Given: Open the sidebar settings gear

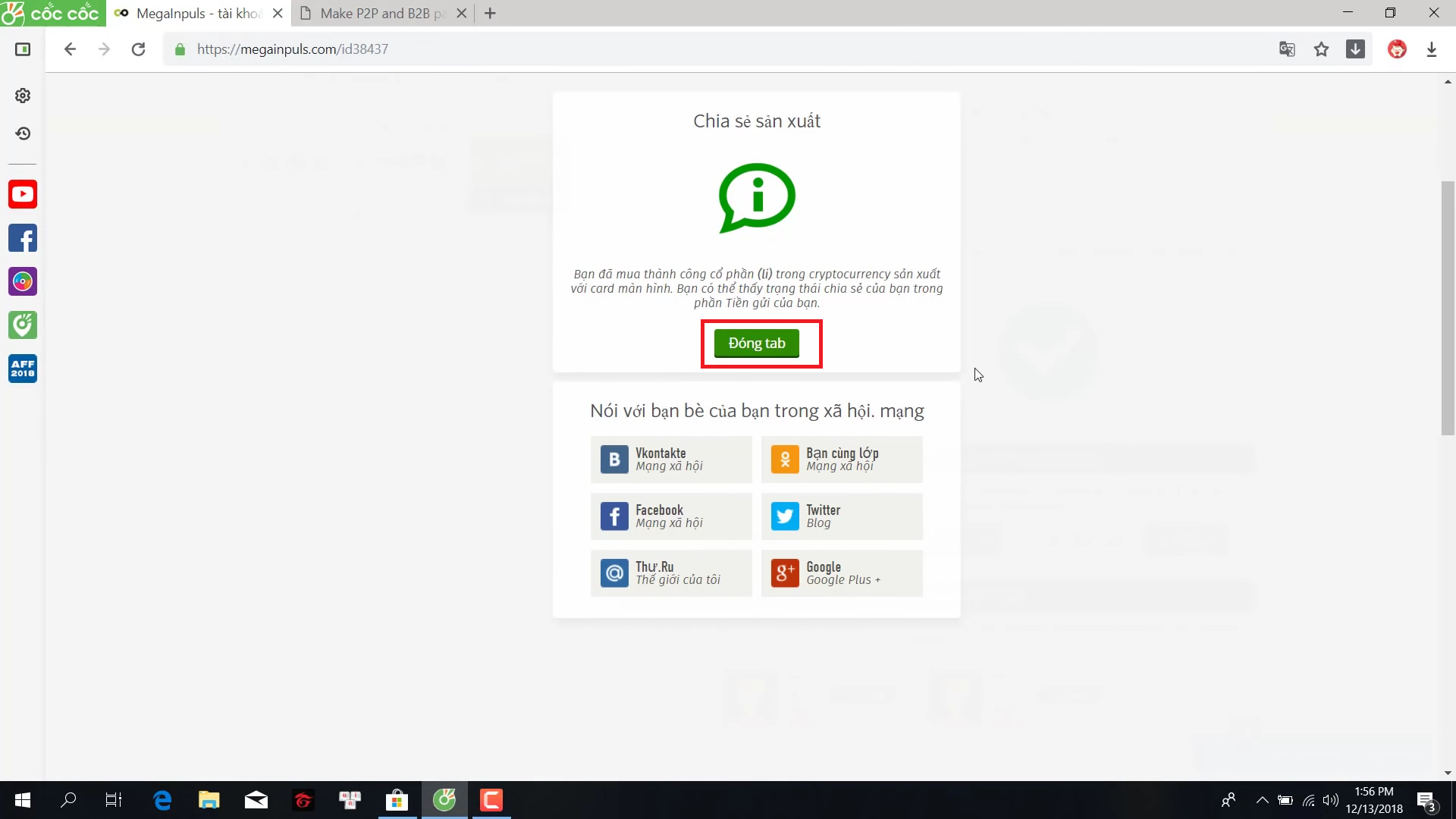Looking at the screenshot, I should (x=23, y=96).
